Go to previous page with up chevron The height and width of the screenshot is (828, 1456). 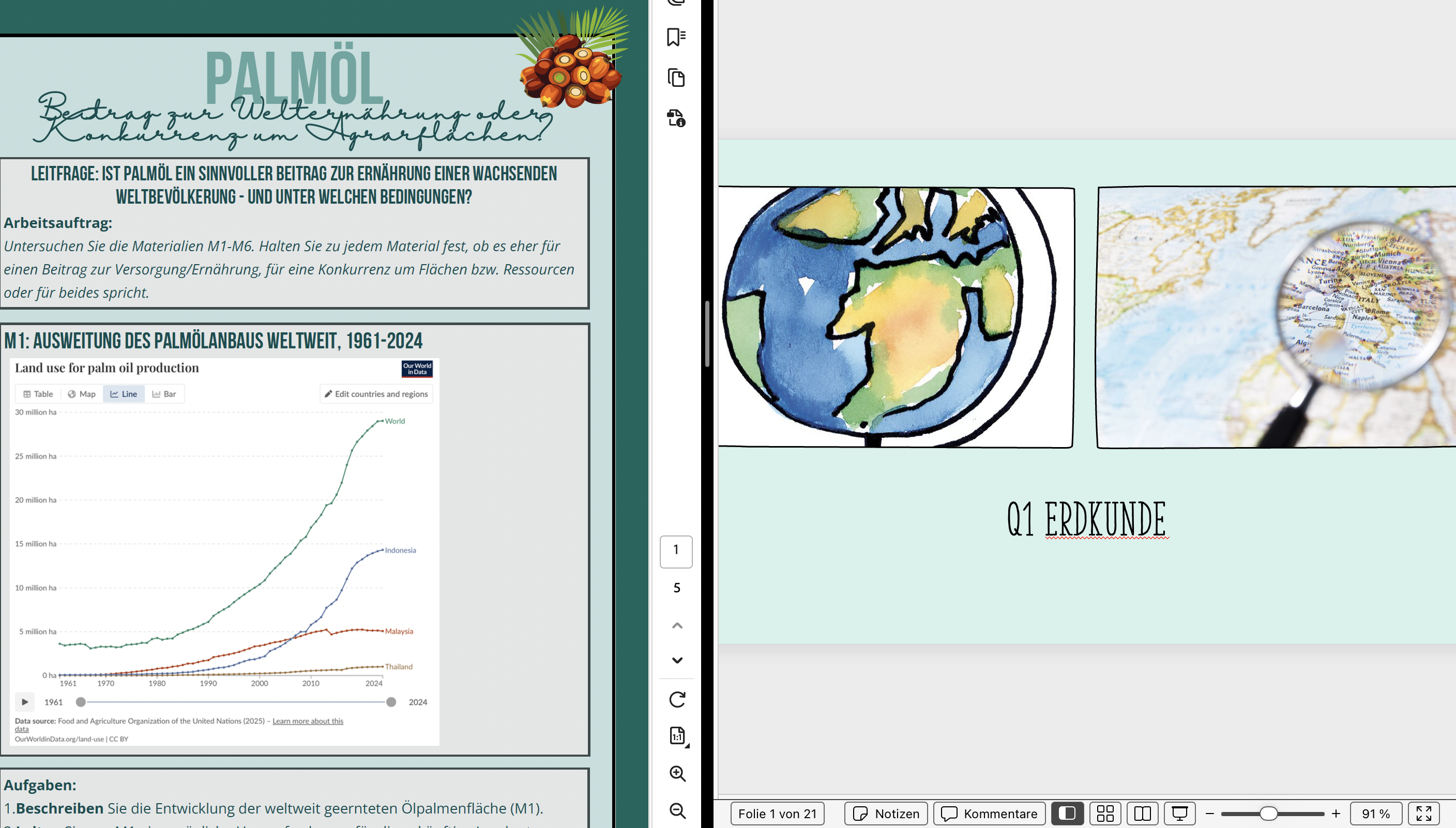[x=677, y=625]
